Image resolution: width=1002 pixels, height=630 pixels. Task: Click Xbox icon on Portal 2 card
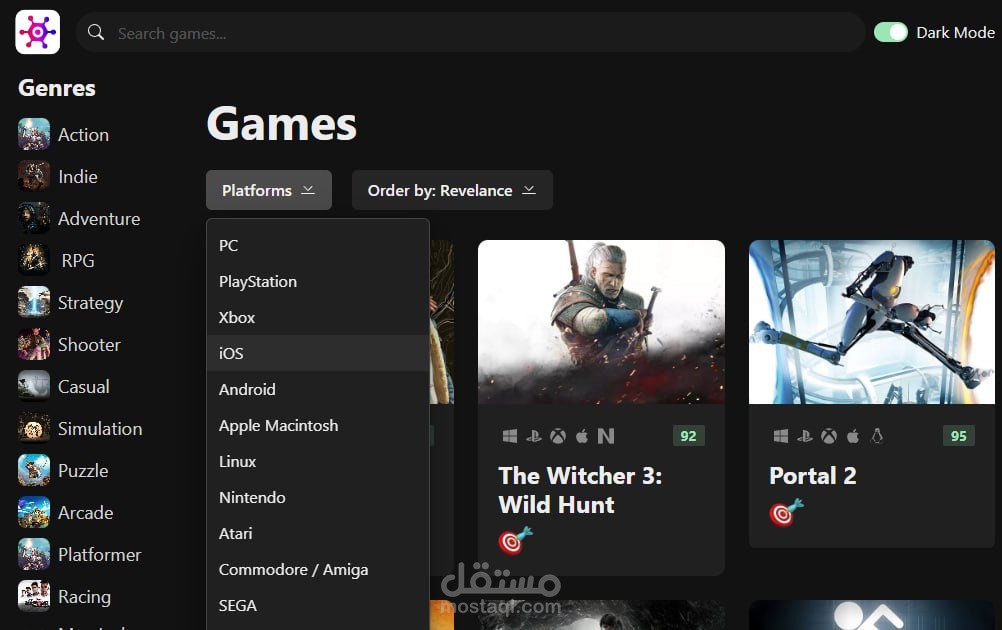pos(829,436)
